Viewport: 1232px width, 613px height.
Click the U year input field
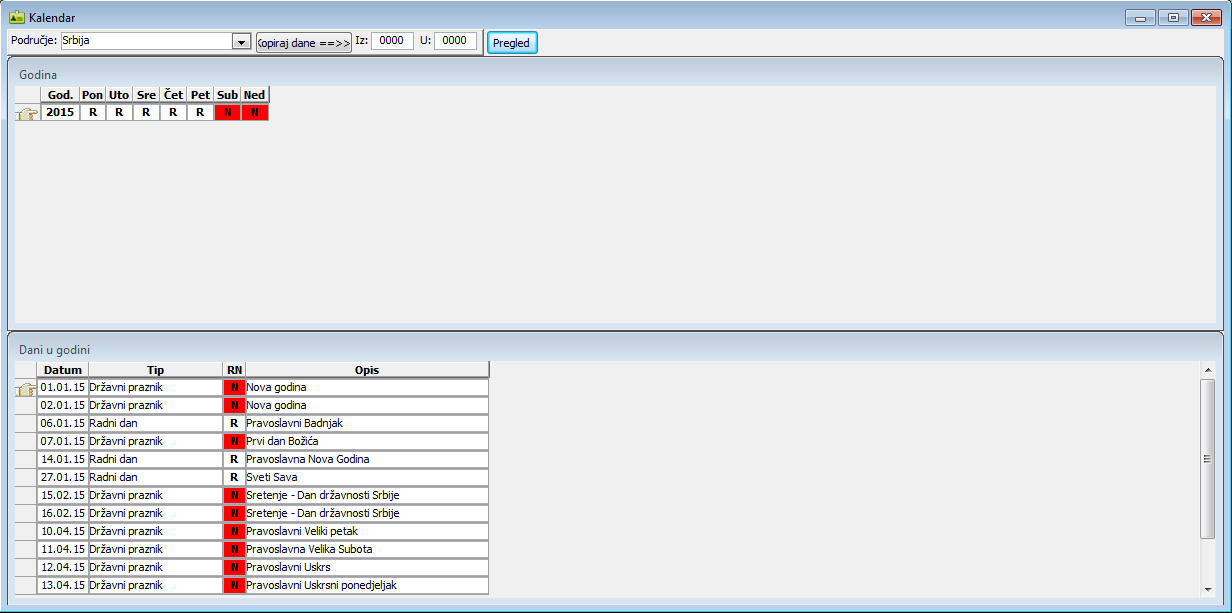pos(455,41)
